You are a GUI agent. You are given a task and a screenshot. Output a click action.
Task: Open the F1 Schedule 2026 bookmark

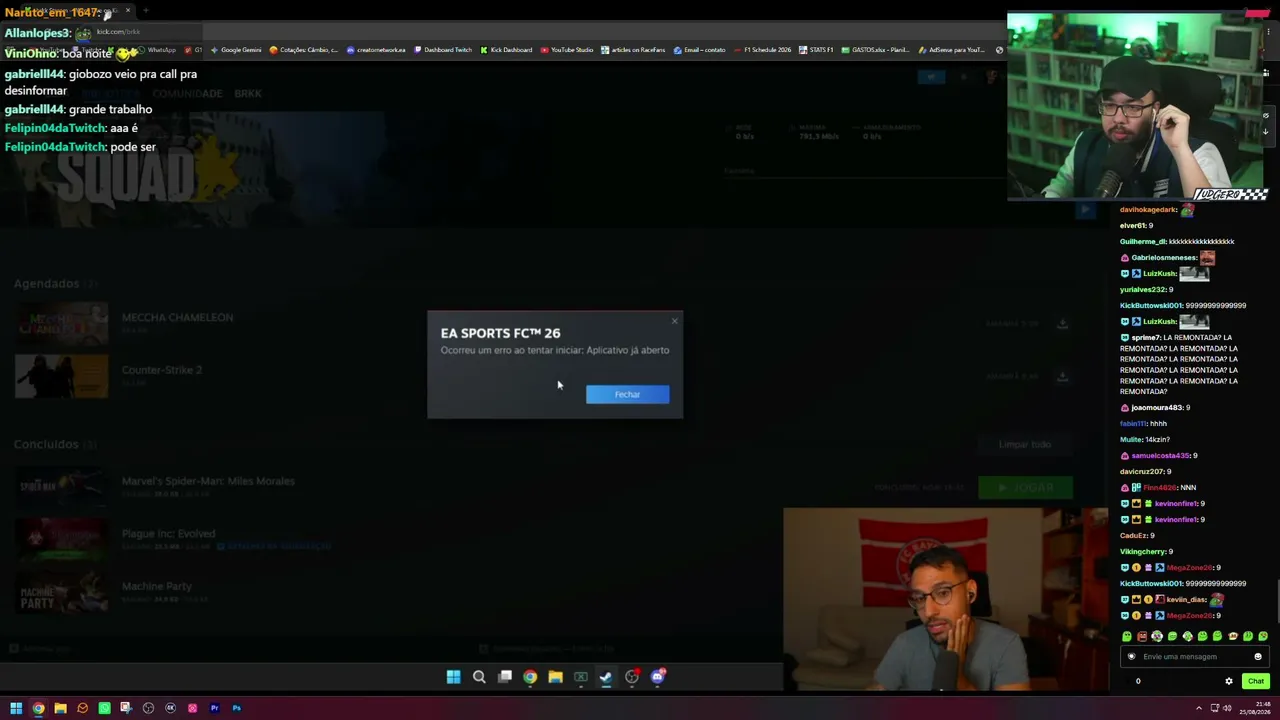762,50
